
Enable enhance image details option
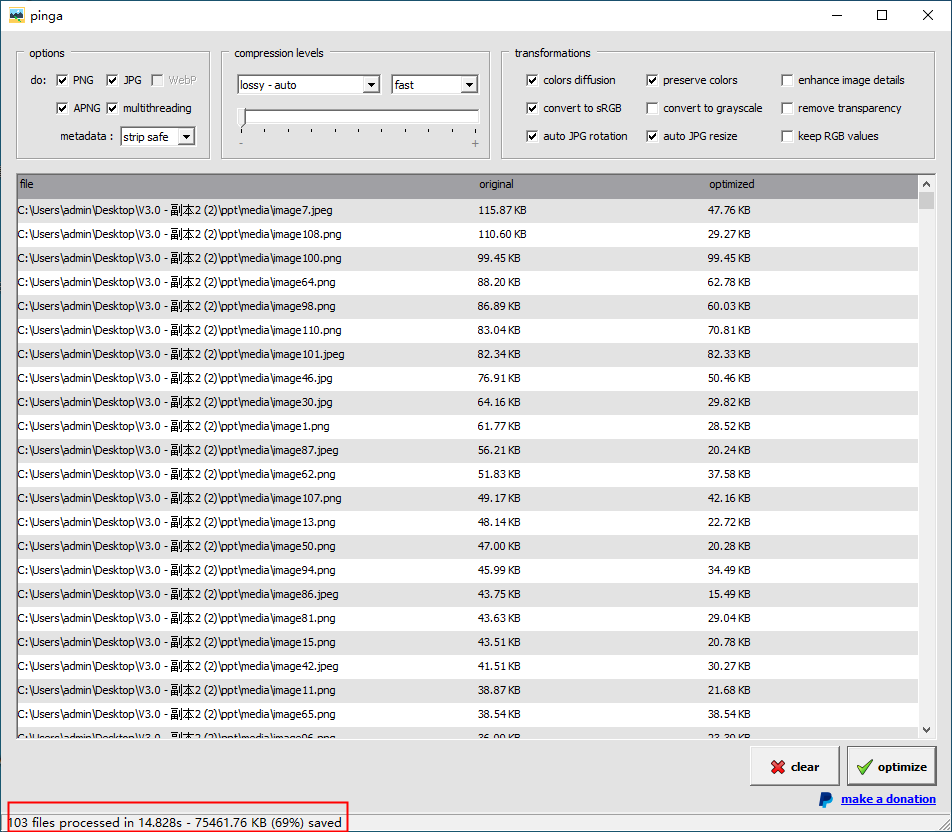(788, 80)
